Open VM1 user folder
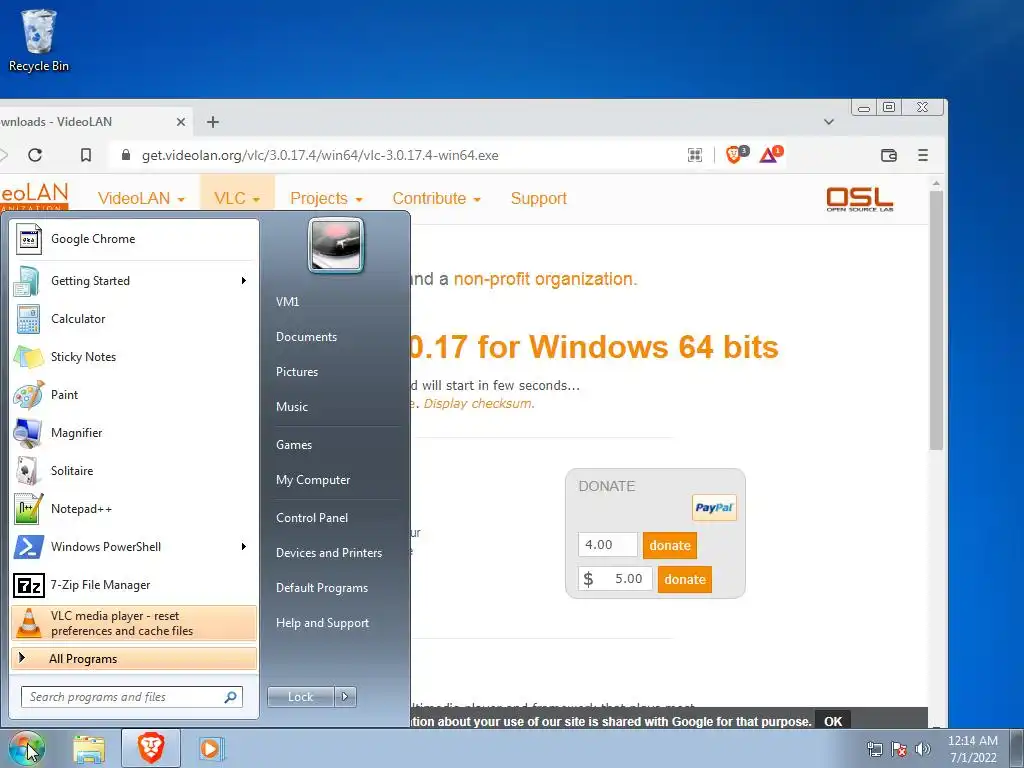 (x=287, y=302)
